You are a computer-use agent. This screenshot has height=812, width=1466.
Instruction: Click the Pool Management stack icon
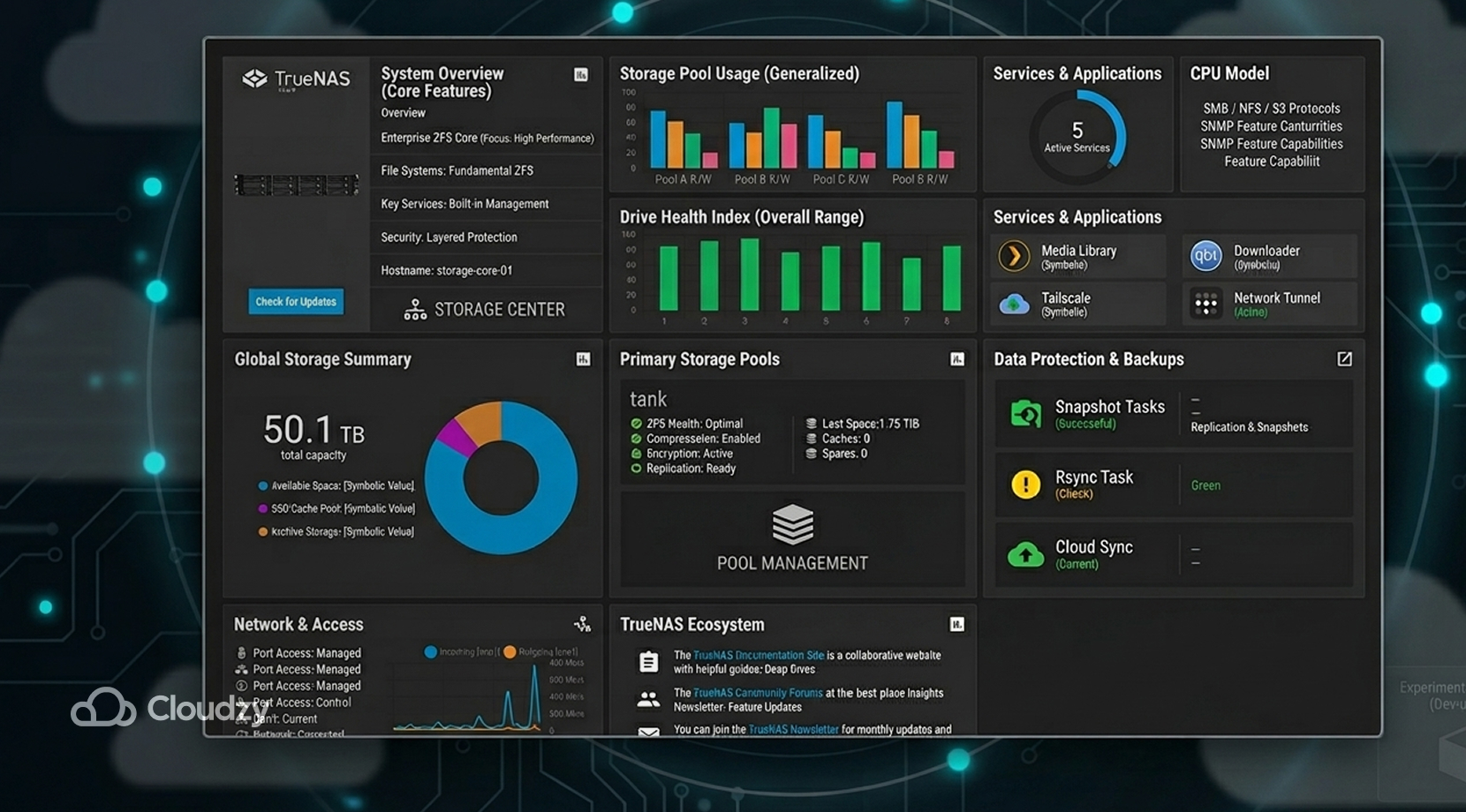791,524
